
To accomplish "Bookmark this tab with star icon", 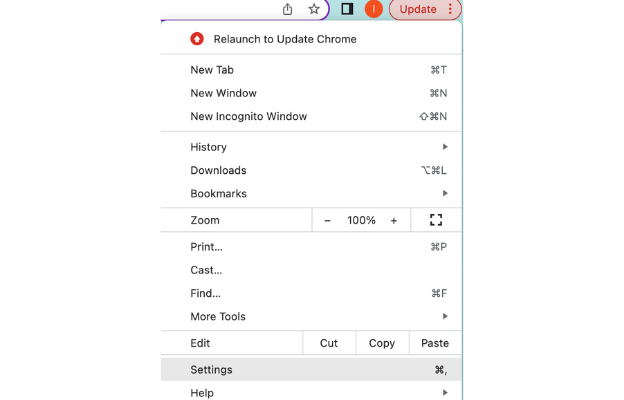I will [314, 9].
